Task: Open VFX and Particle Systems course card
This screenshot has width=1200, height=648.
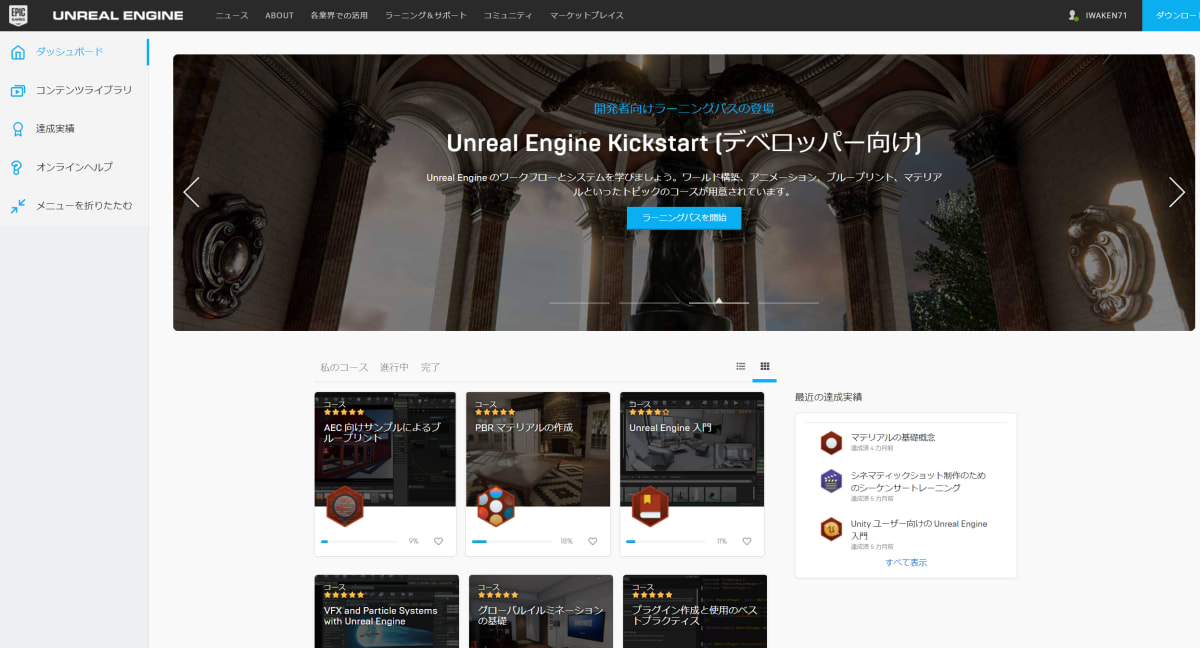Action: pos(386,611)
